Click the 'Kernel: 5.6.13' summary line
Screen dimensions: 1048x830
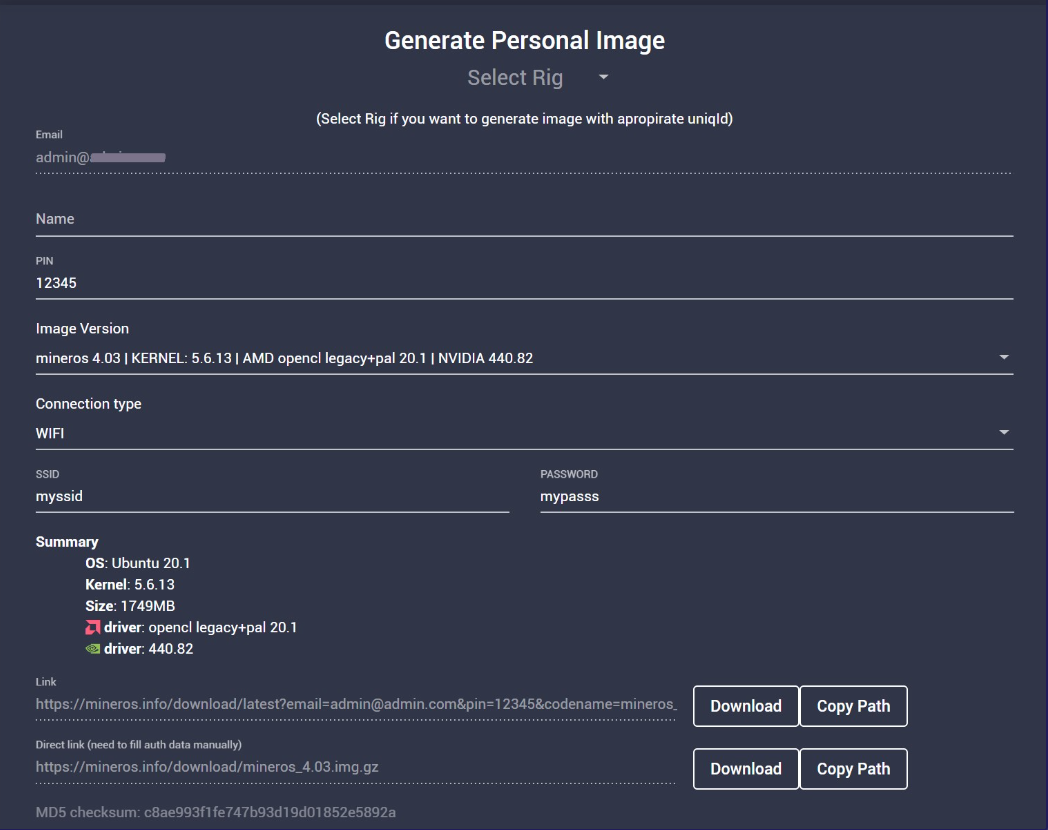click(x=130, y=585)
